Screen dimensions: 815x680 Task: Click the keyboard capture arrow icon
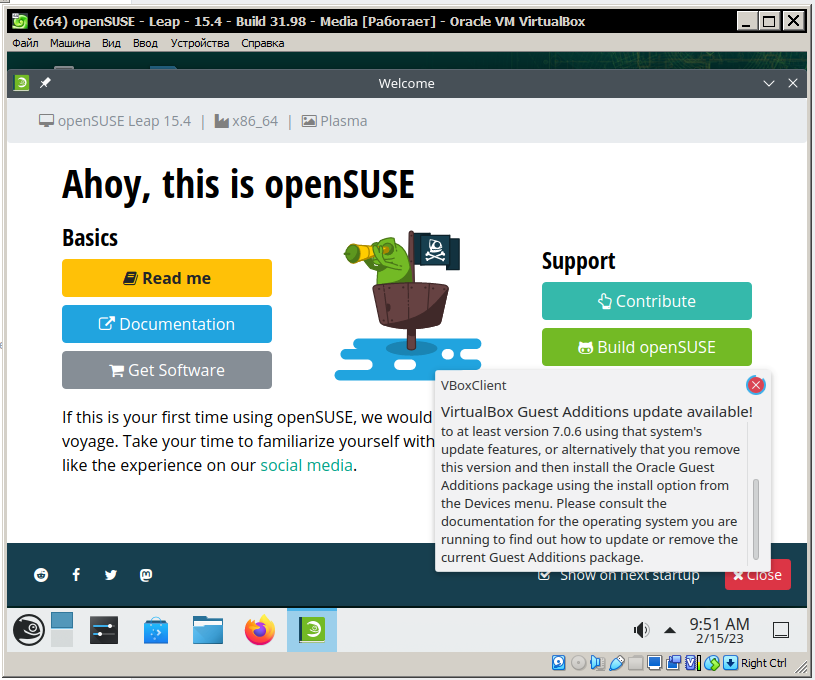click(x=730, y=663)
